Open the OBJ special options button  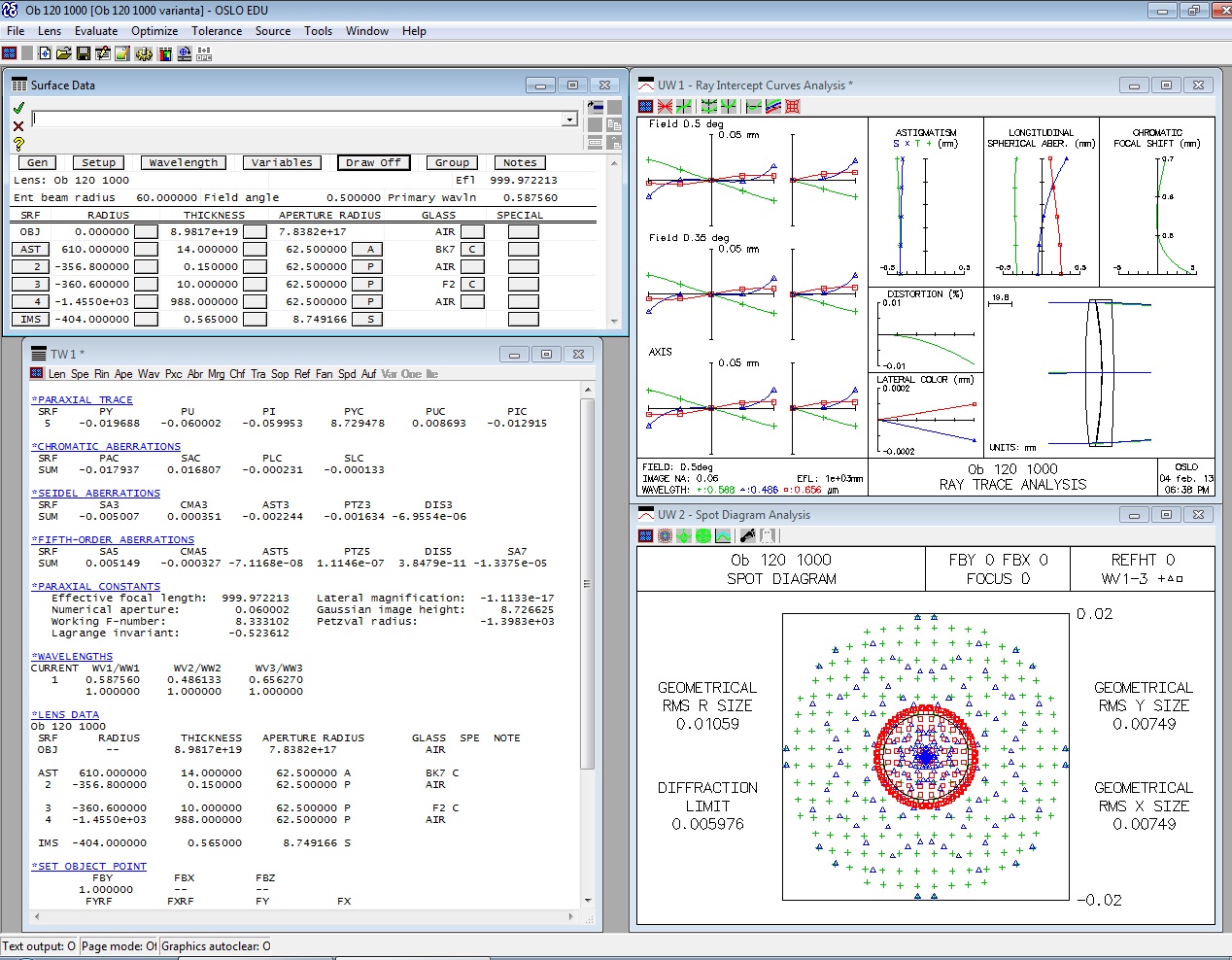tap(523, 231)
